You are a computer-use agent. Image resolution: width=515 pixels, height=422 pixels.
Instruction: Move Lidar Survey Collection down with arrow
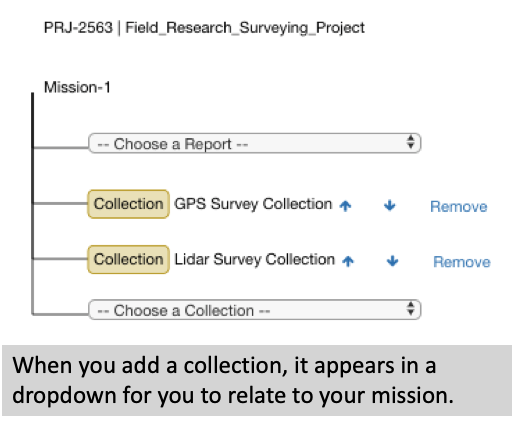click(393, 261)
